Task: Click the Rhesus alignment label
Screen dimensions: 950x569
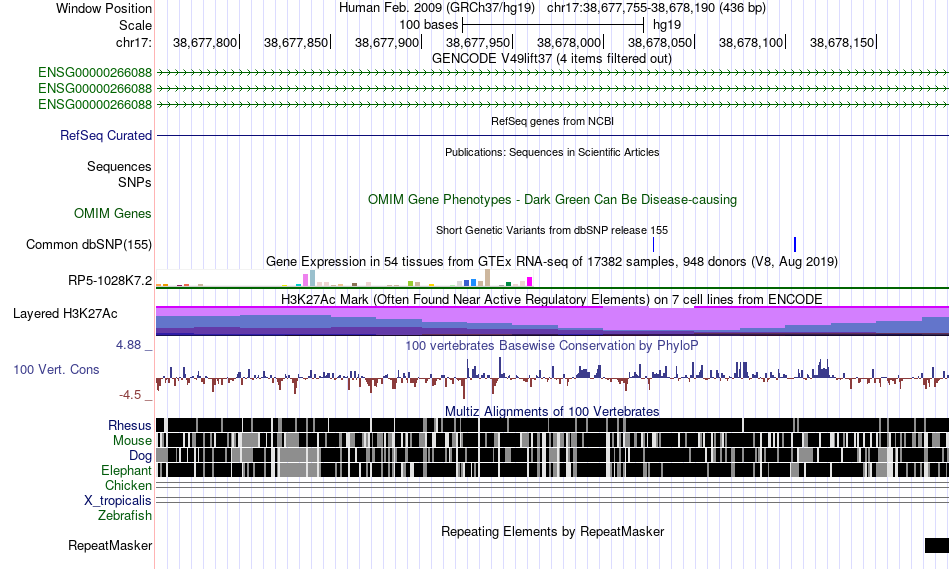Action: pyautogui.click(x=130, y=425)
